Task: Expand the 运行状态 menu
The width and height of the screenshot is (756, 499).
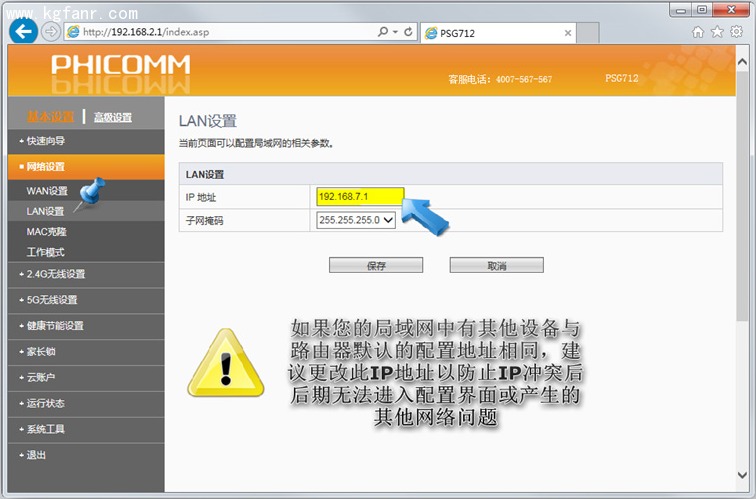Action: click(86, 404)
